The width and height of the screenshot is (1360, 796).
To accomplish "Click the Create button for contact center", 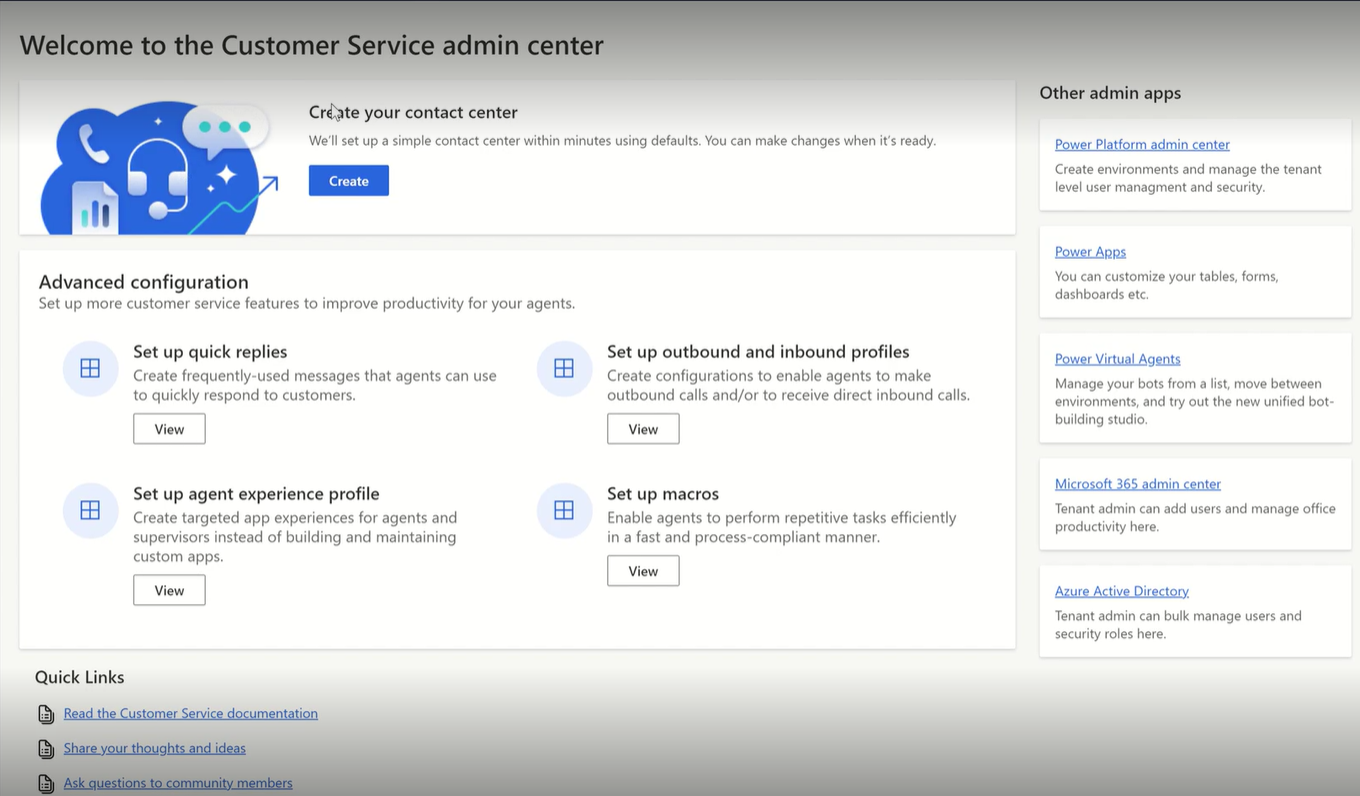I will coord(348,180).
